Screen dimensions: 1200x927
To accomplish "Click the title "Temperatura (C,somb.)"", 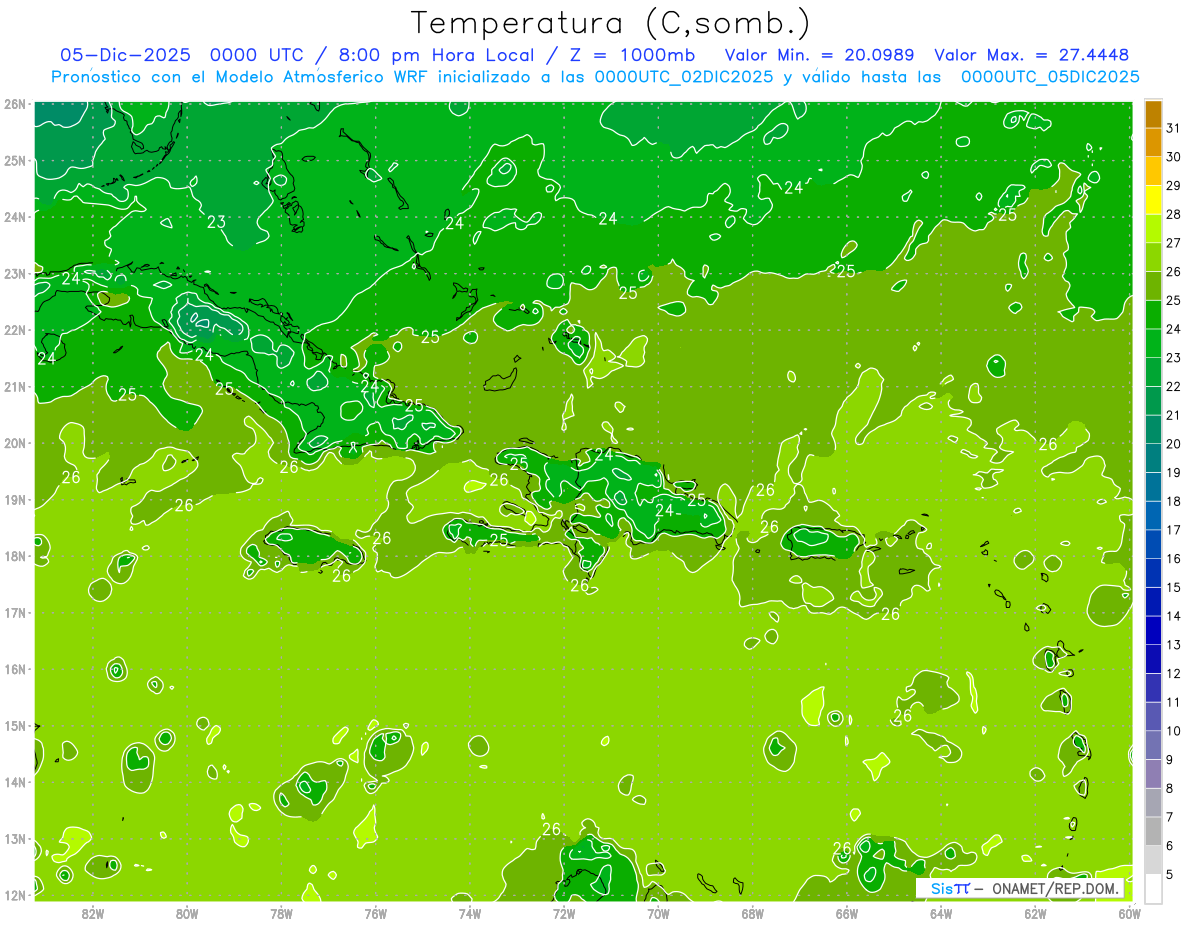I will point(610,23).
